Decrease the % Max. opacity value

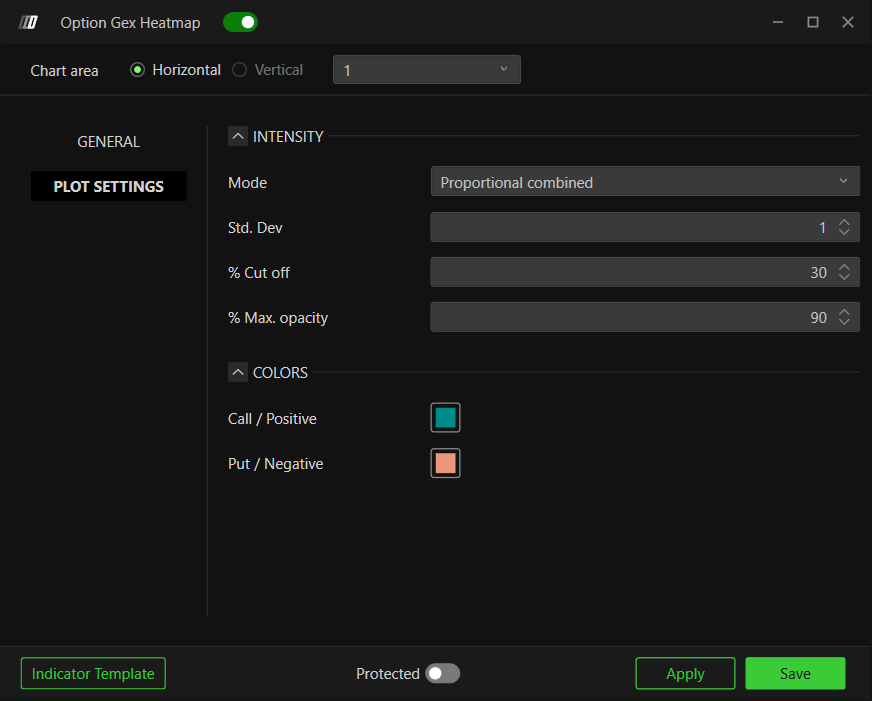pyautogui.click(x=844, y=322)
